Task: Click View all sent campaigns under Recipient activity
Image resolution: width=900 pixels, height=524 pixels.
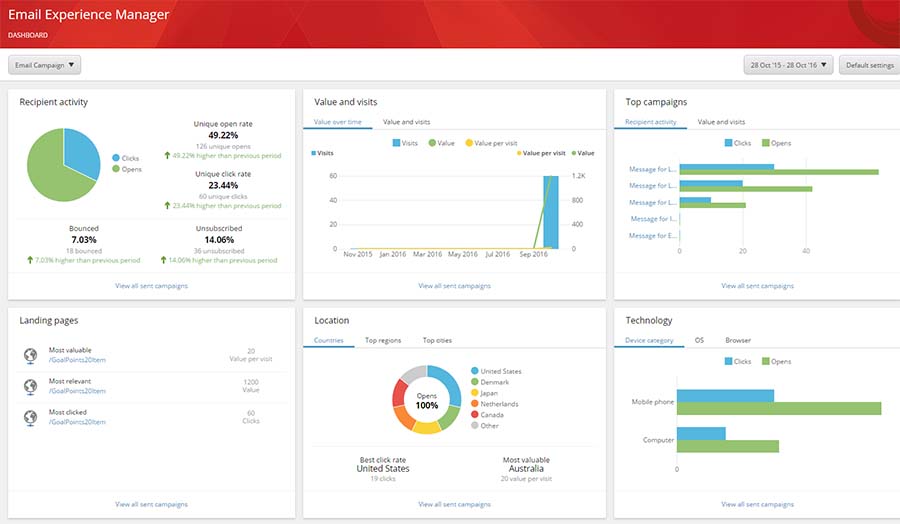Action: pos(151,286)
